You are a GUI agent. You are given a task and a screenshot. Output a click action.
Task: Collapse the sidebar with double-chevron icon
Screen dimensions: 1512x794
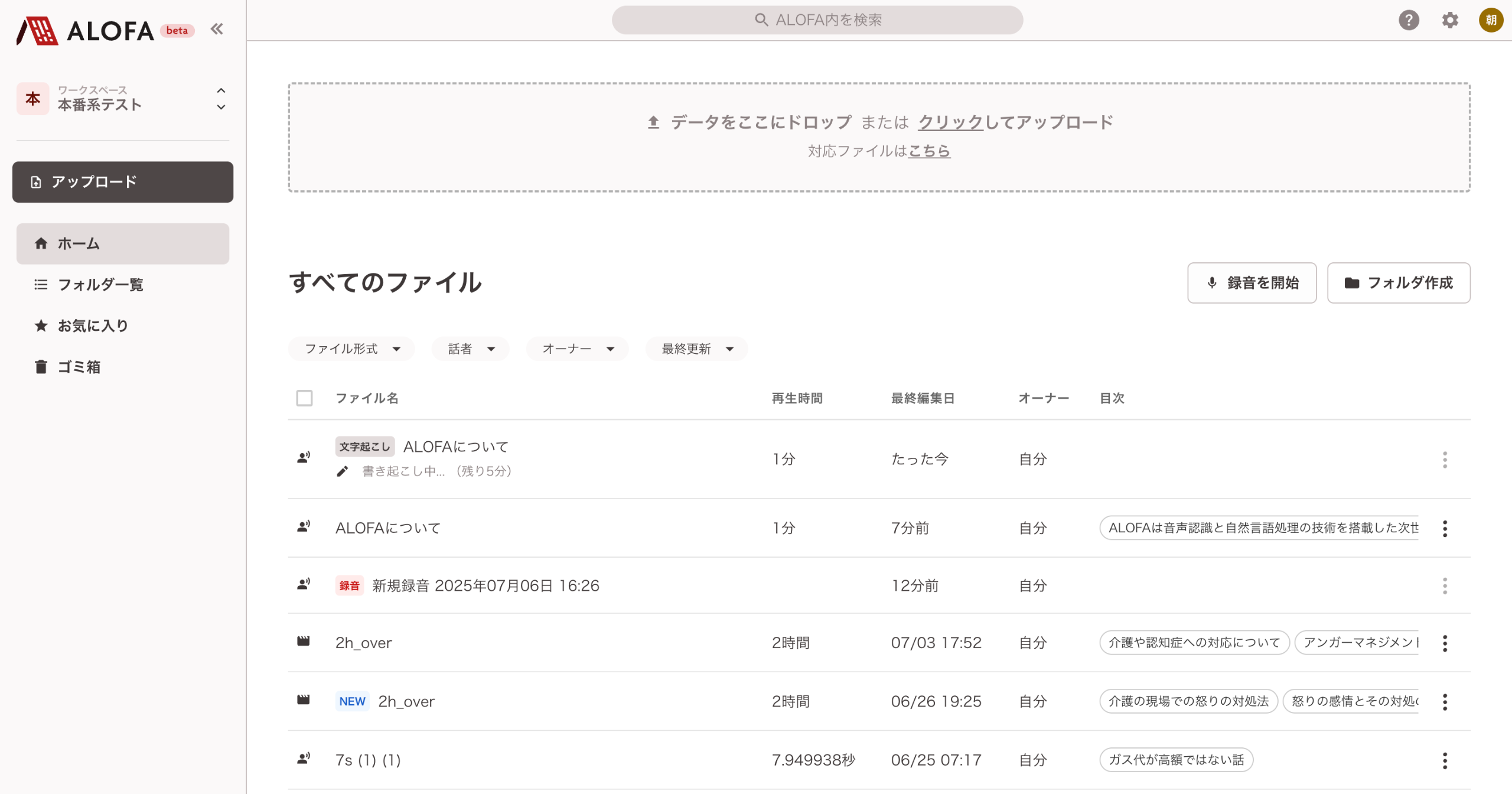click(x=217, y=29)
